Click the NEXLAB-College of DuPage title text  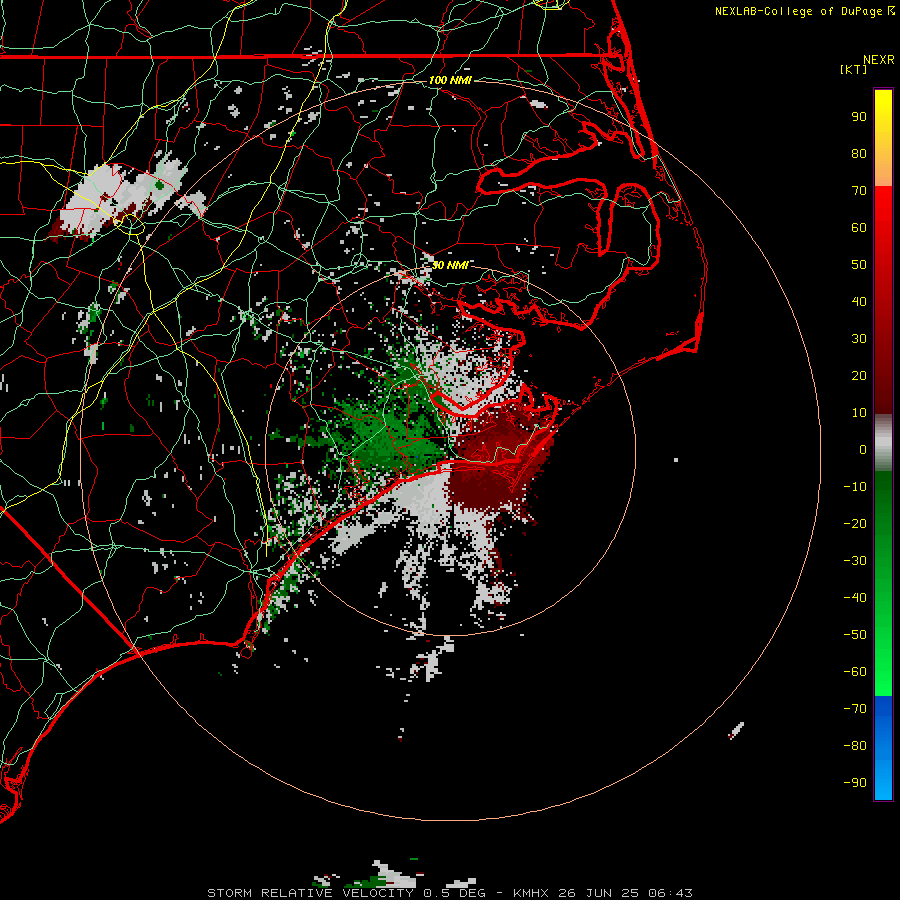(800, 11)
